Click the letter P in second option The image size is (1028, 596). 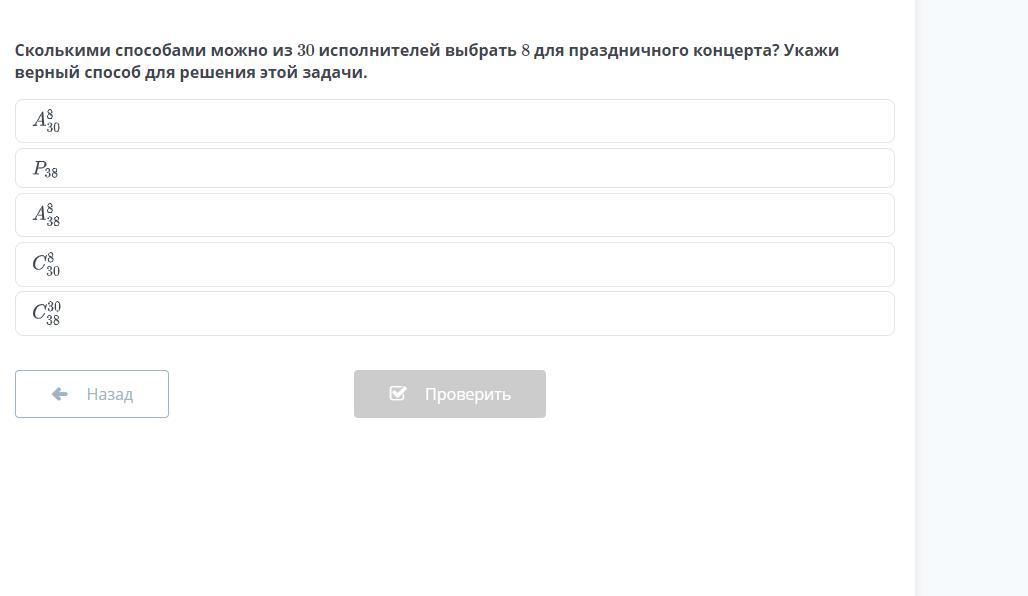pyautogui.click(x=39, y=167)
